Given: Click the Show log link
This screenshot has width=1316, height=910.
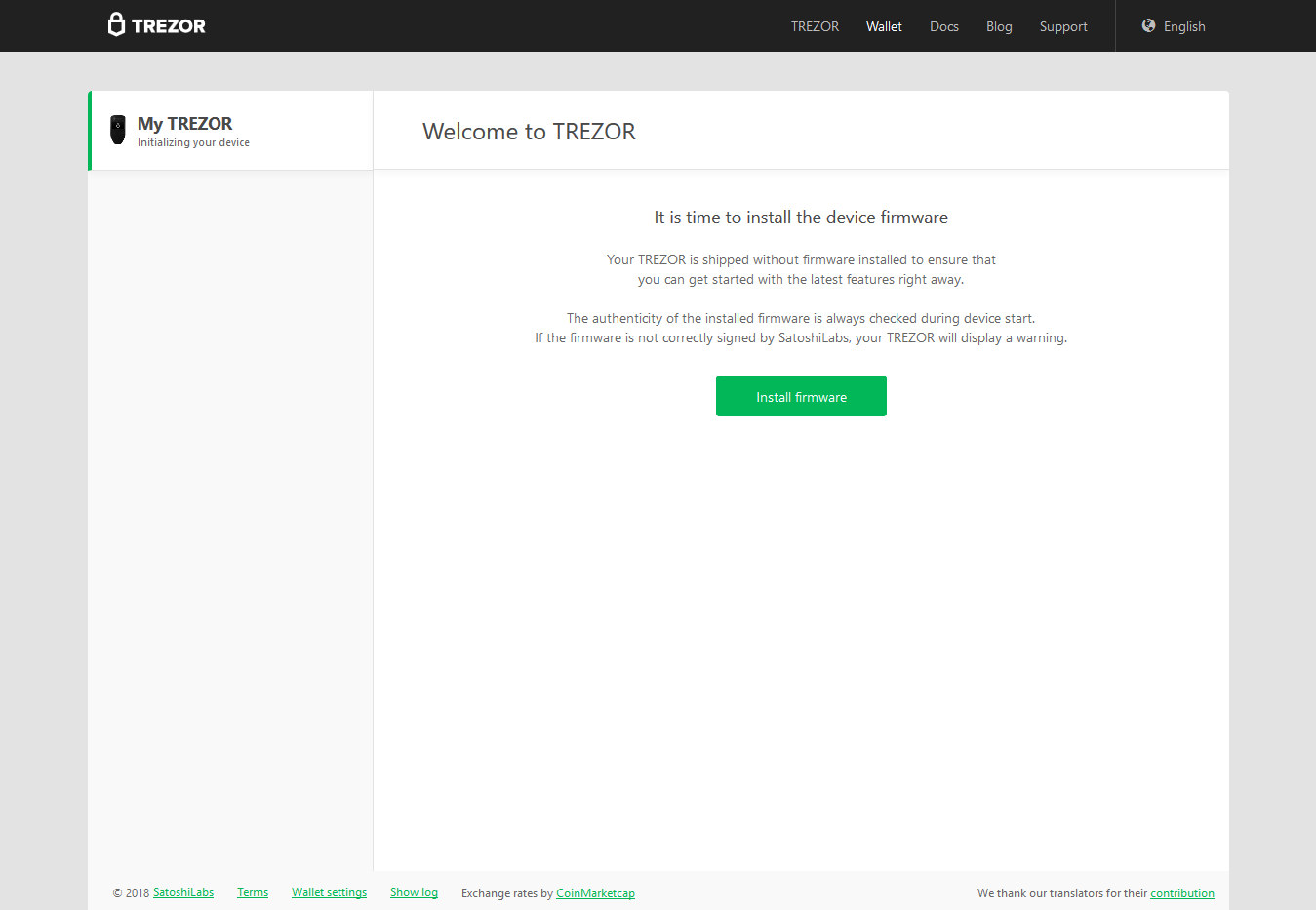Looking at the screenshot, I should pyautogui.click(x=414, y=892).
